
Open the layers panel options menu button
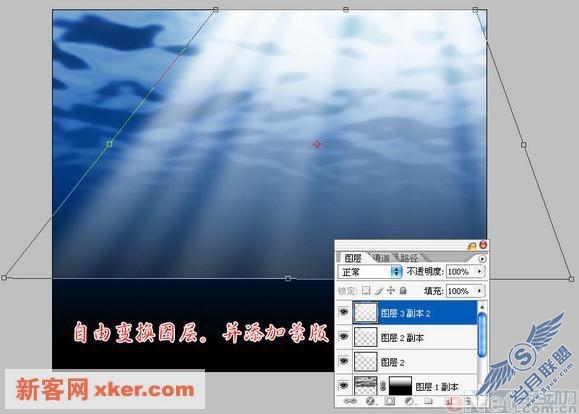coord(482,259)
